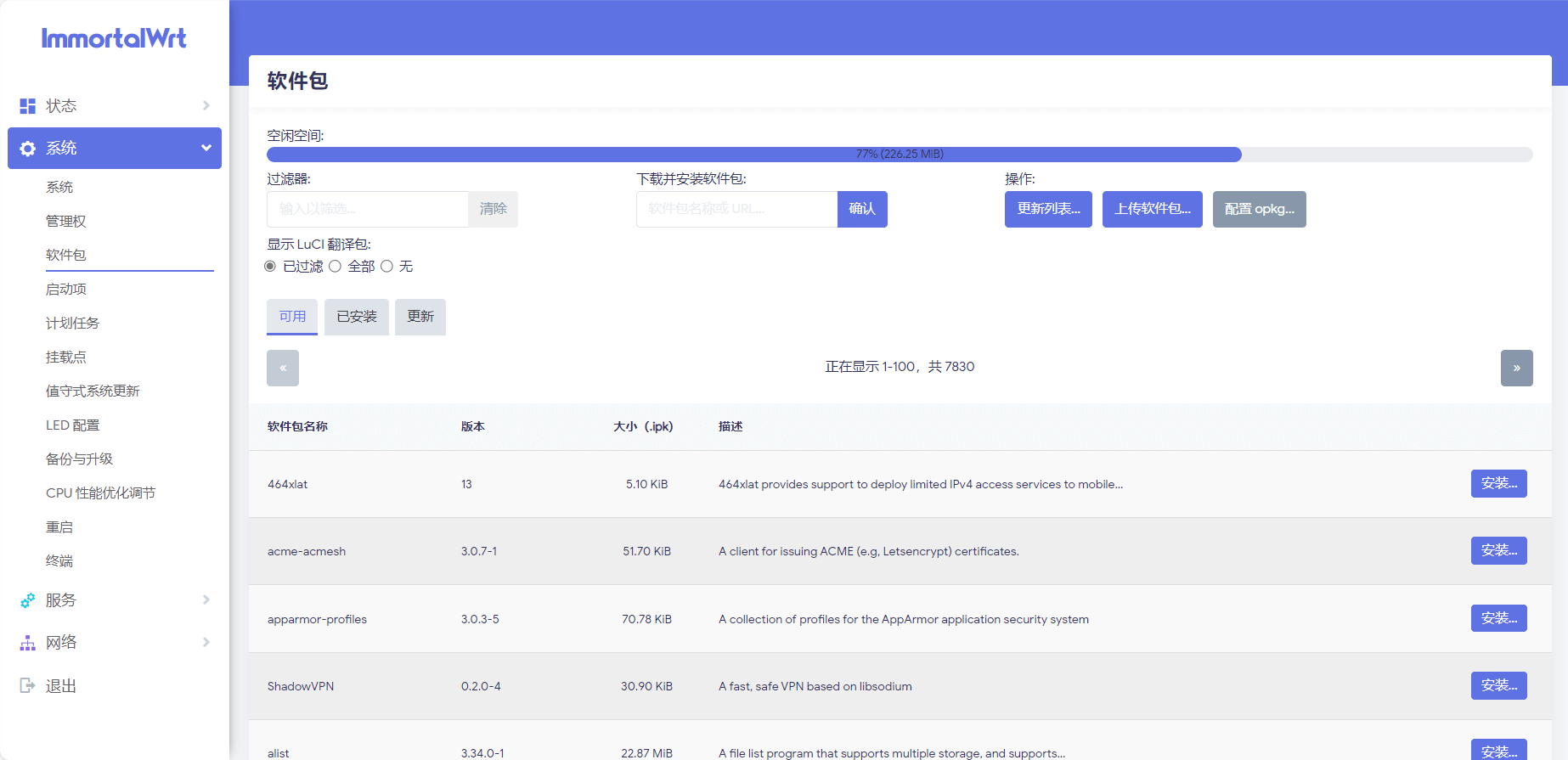The image size is (1568, 760).
Task: Click the 更新列表 button
Action: tap(1048, 209)
